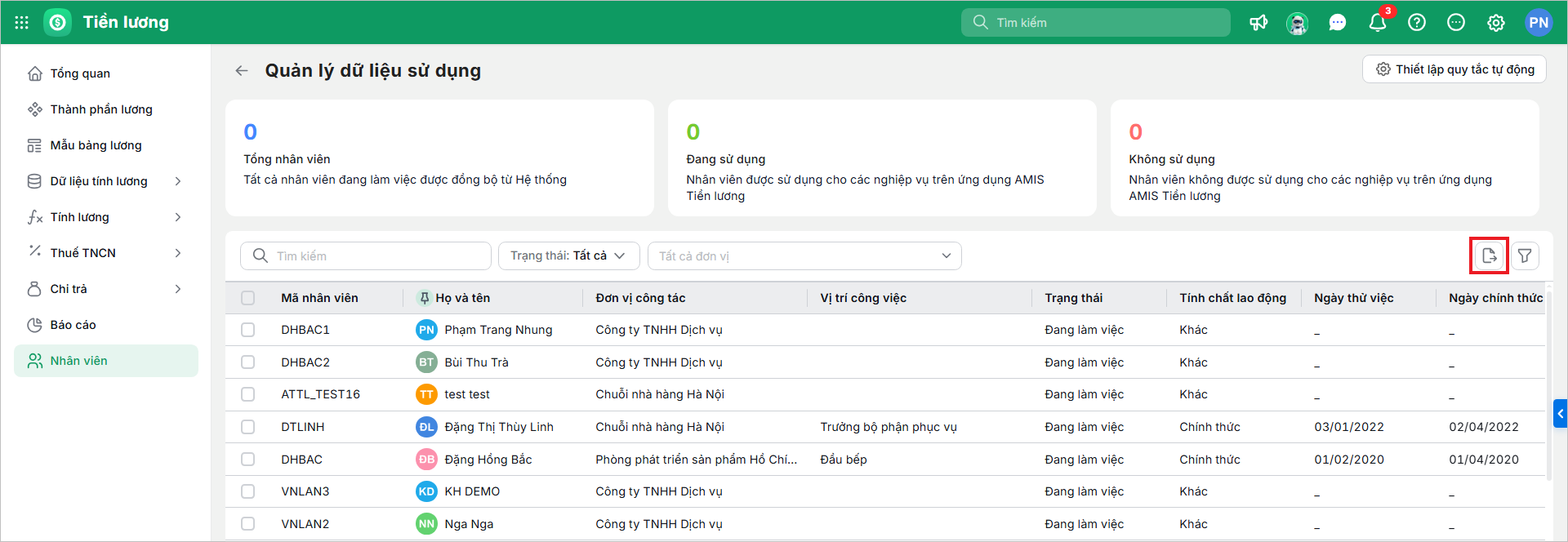
Task: Open notifications bell with badge 3
Action: [x=1378, y=22]
